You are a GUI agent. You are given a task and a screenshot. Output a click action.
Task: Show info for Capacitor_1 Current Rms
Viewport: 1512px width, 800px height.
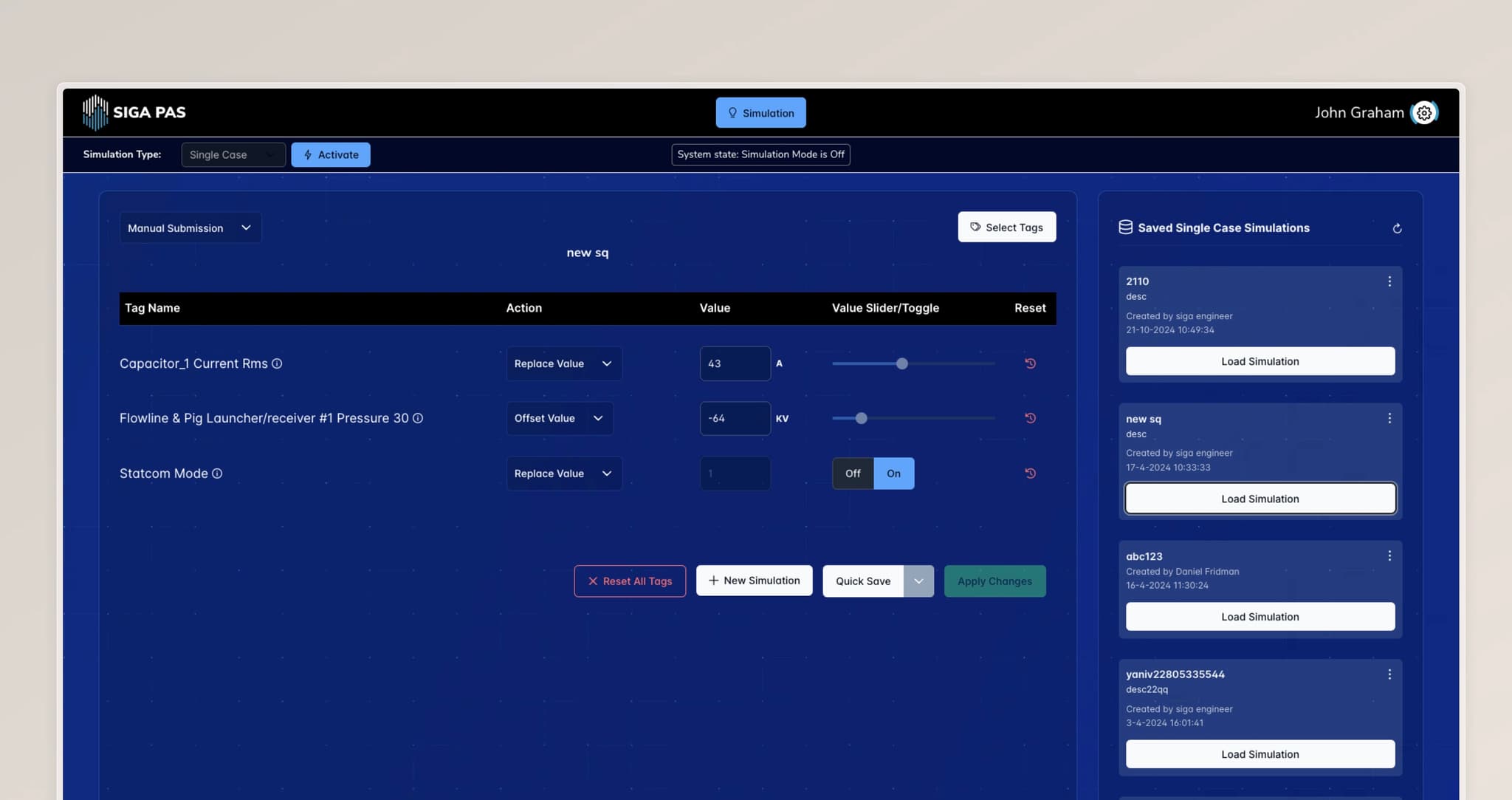(277, 363)
